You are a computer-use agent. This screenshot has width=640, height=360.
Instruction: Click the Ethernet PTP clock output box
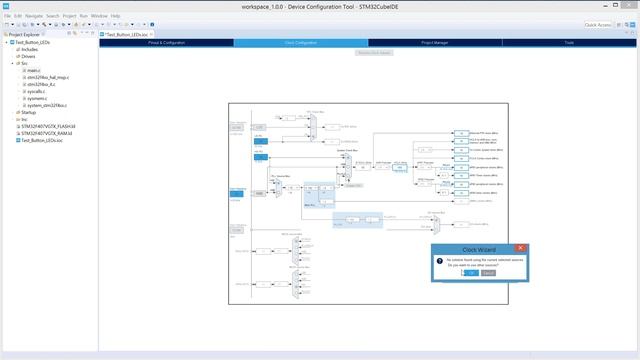[461, 133]
